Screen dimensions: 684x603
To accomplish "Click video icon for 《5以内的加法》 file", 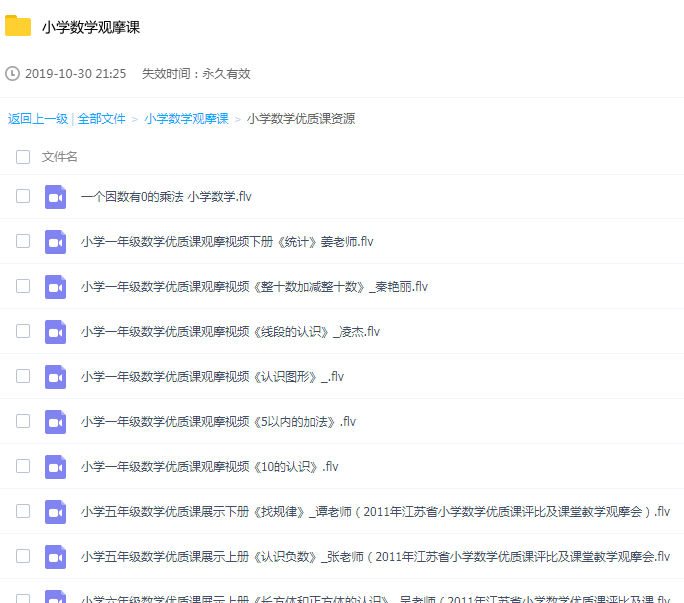I will click(55, 422).
